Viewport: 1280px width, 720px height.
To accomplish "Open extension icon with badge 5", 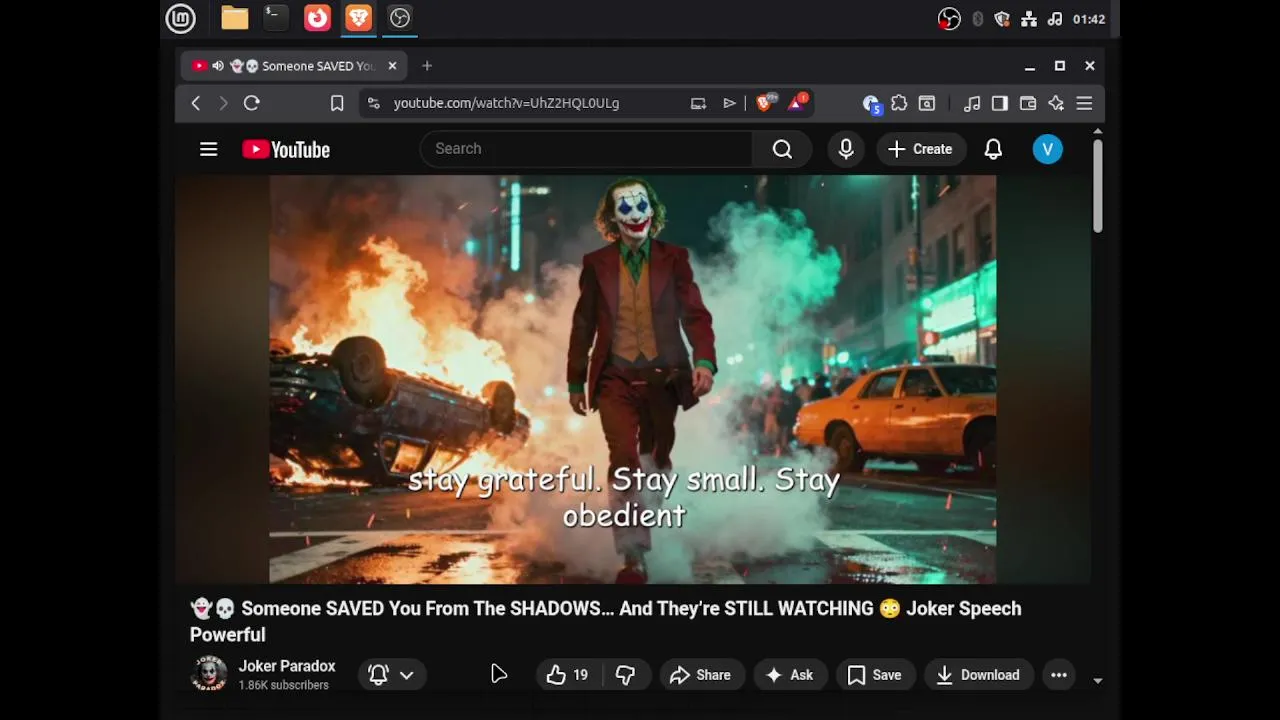I will 871,103.
